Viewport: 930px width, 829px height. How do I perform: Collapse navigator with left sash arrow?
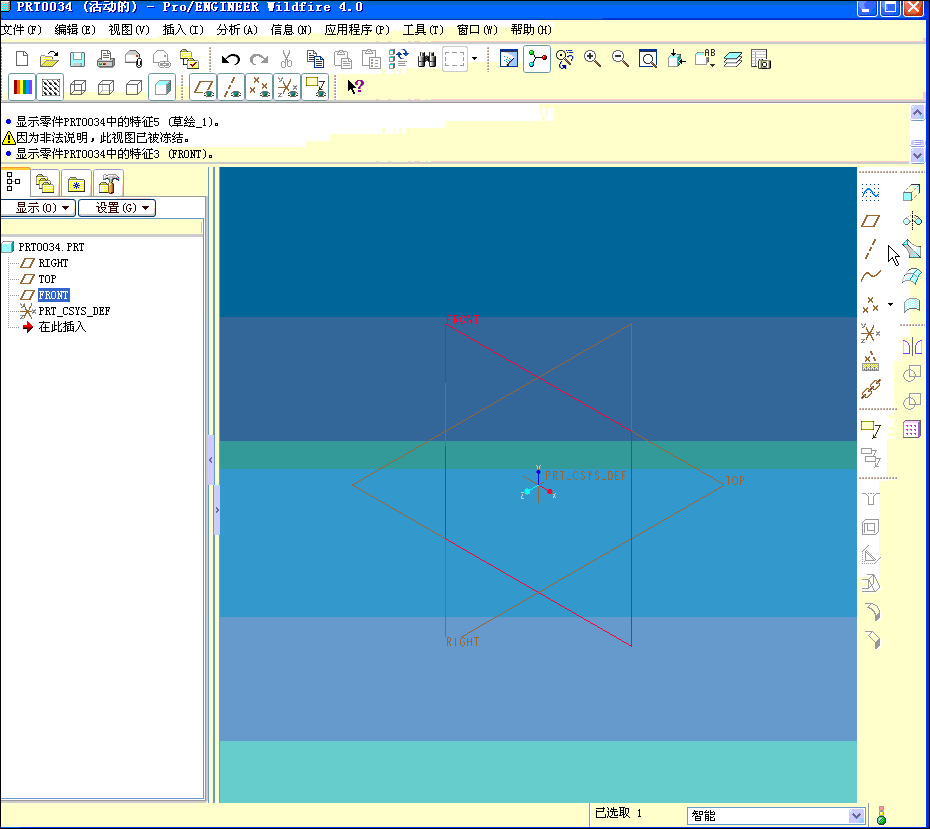[x=211, y=460]
